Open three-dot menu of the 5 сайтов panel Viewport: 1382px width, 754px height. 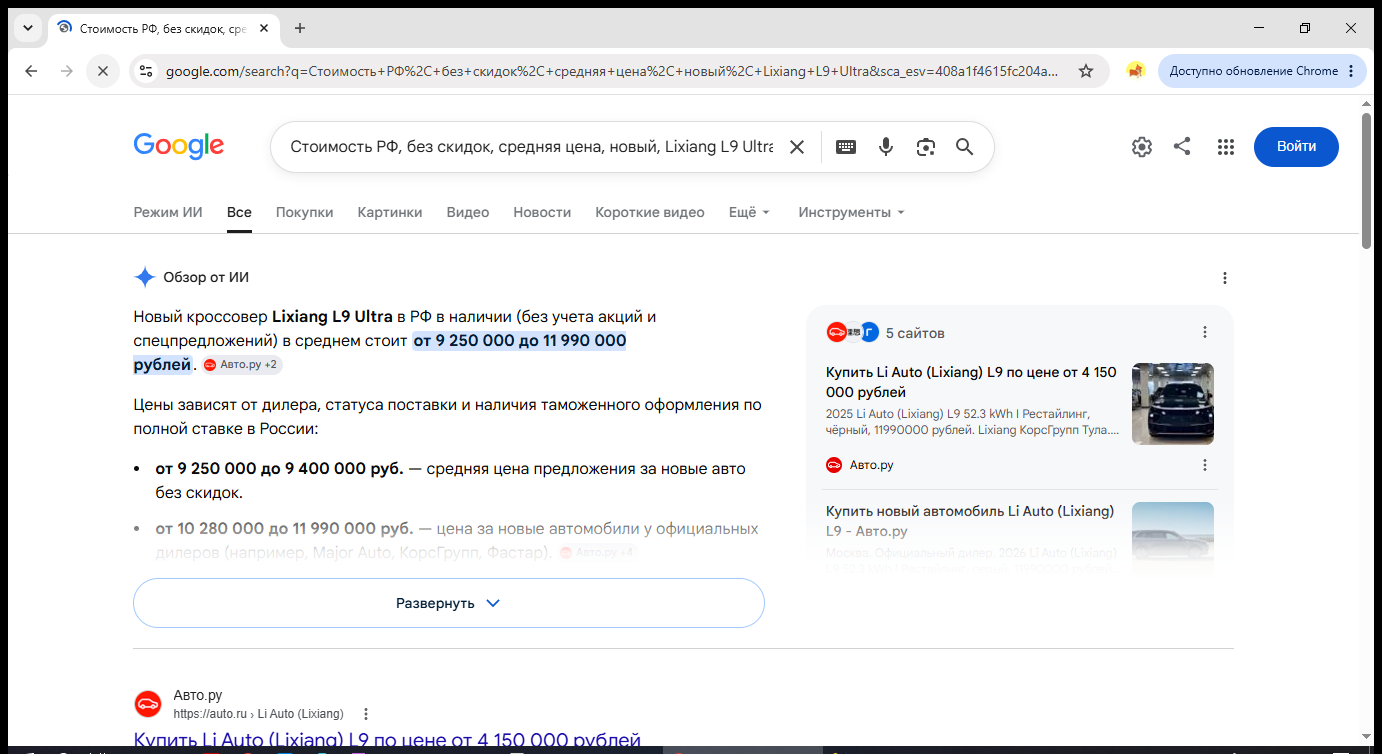pyautogui.click(x=1205, y=332)
